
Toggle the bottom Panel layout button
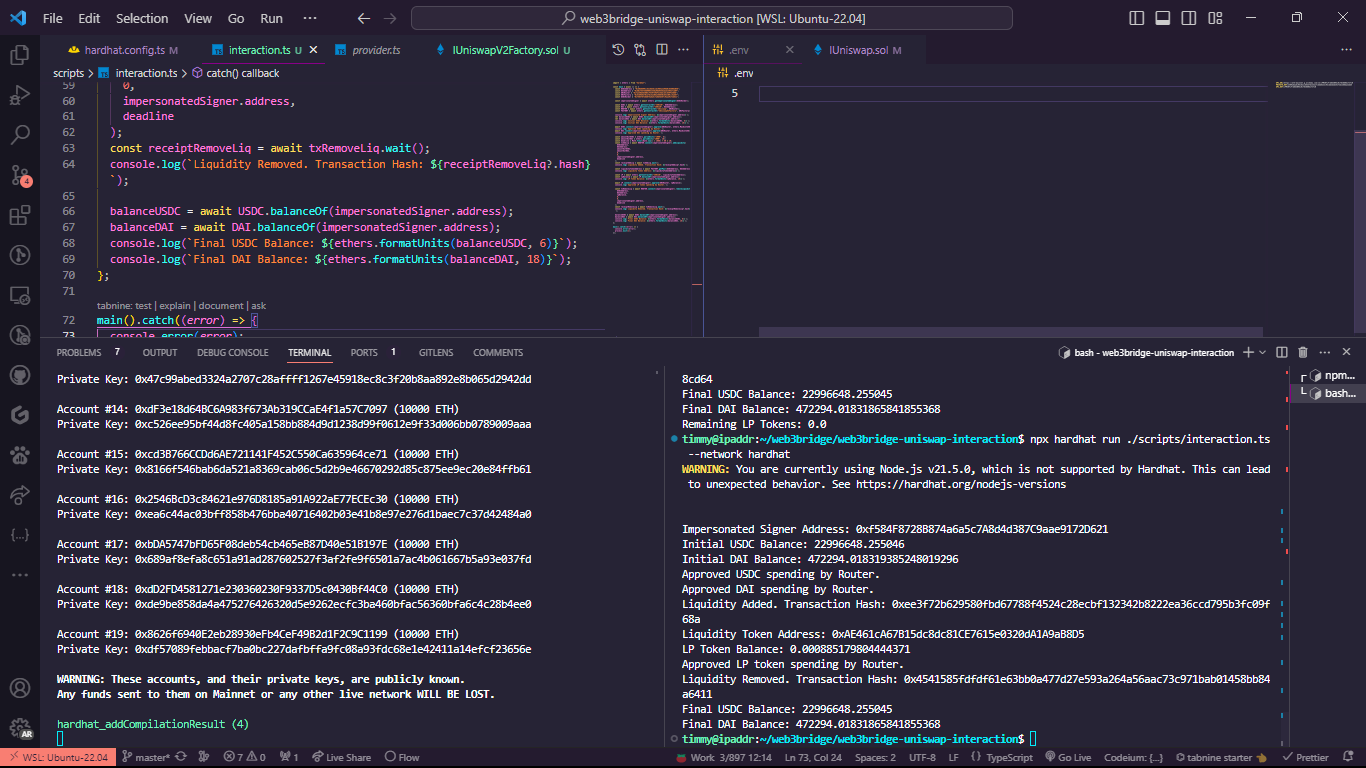click(1163, 18)
